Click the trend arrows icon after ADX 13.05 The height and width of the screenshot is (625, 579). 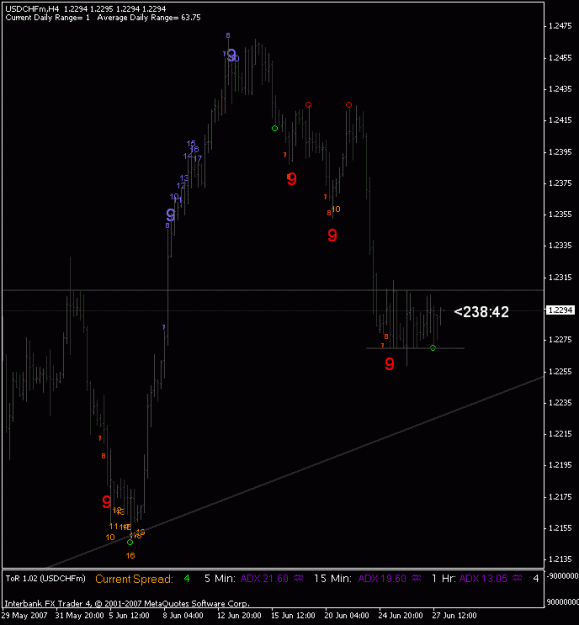tap(518, 578)
